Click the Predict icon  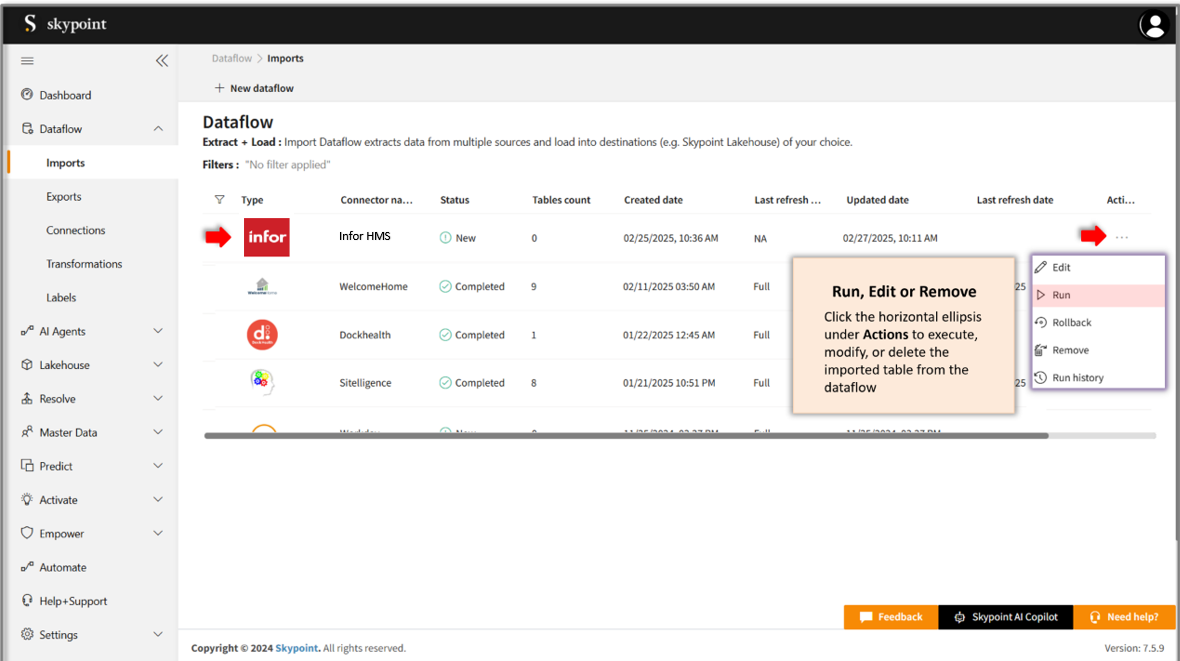(27, 465)
